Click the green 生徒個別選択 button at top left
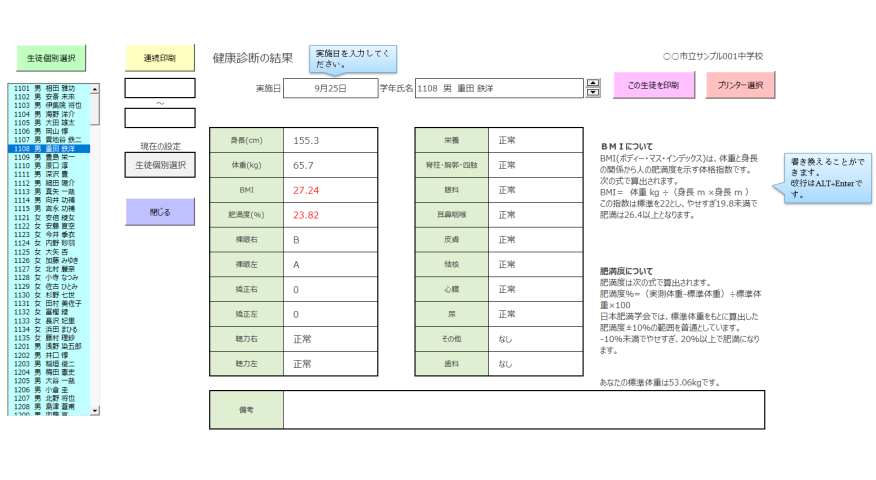Screen dimensions: 876x480 pyautogui.click(x=50, y=58)
